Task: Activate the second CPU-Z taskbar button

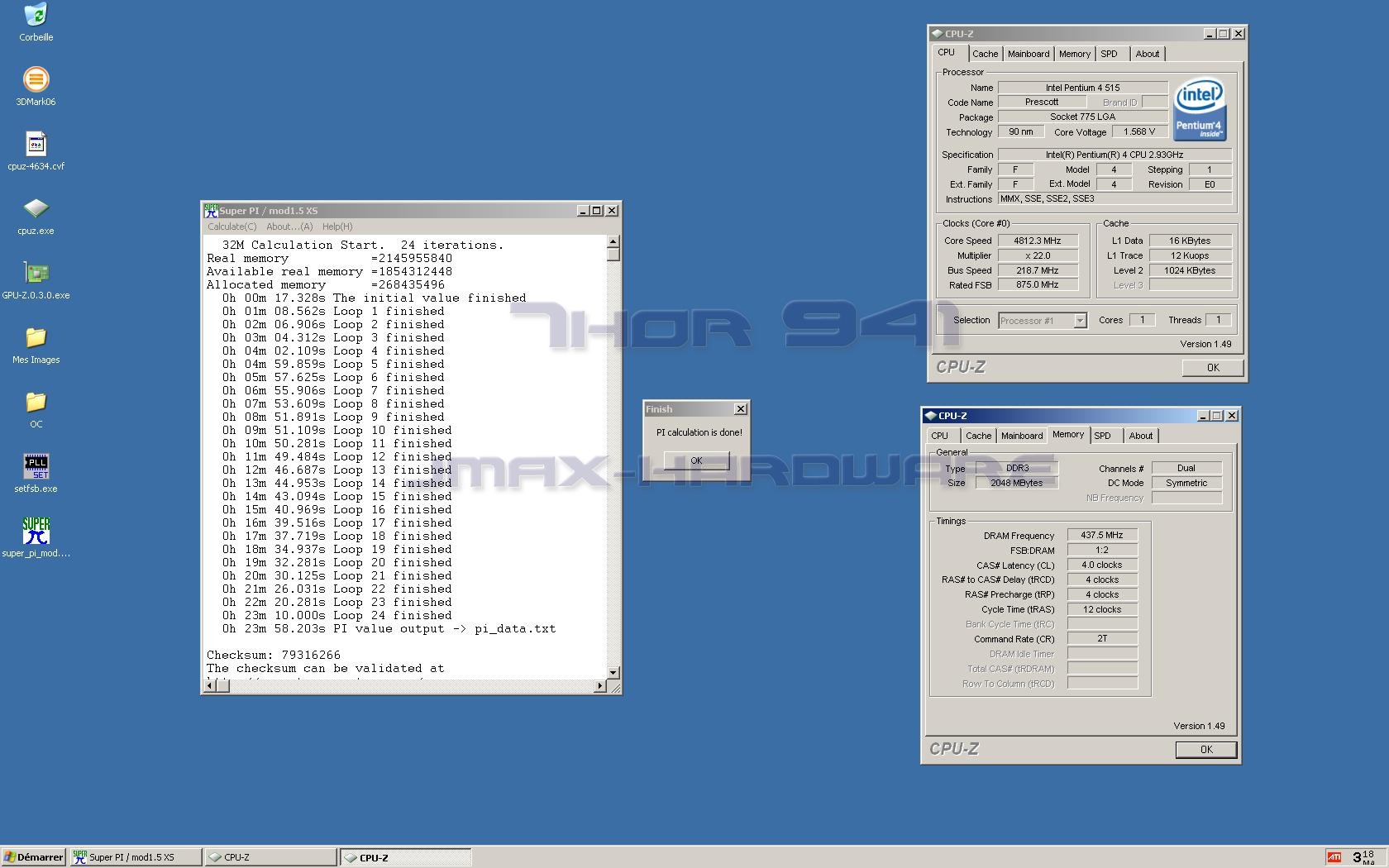Action: tap(406, 857)
